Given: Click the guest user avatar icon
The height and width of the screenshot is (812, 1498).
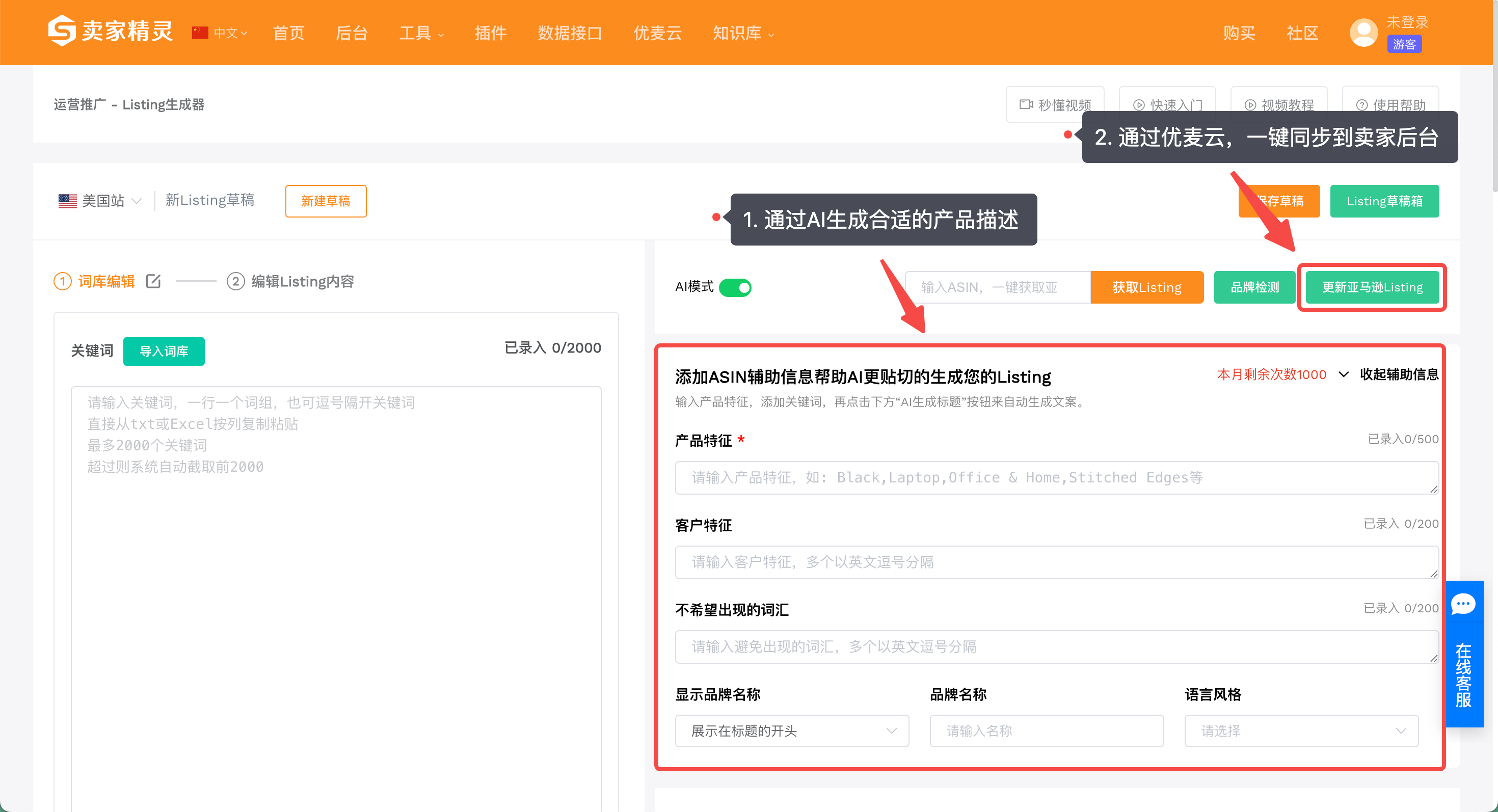Looking at the screenshot, I should (x=1363, y=33).
